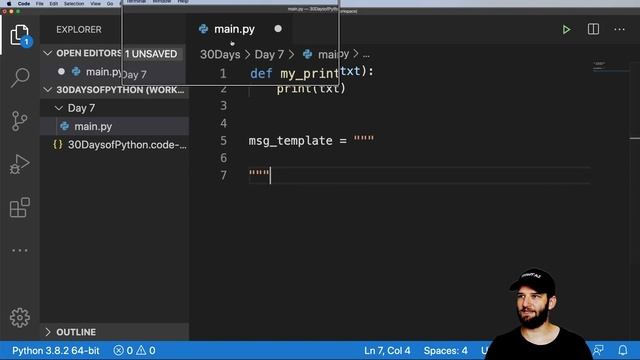640x360 pixels.
Task: Run the Python file with play button
Action: pyautogui.click(x=566, y=29)
